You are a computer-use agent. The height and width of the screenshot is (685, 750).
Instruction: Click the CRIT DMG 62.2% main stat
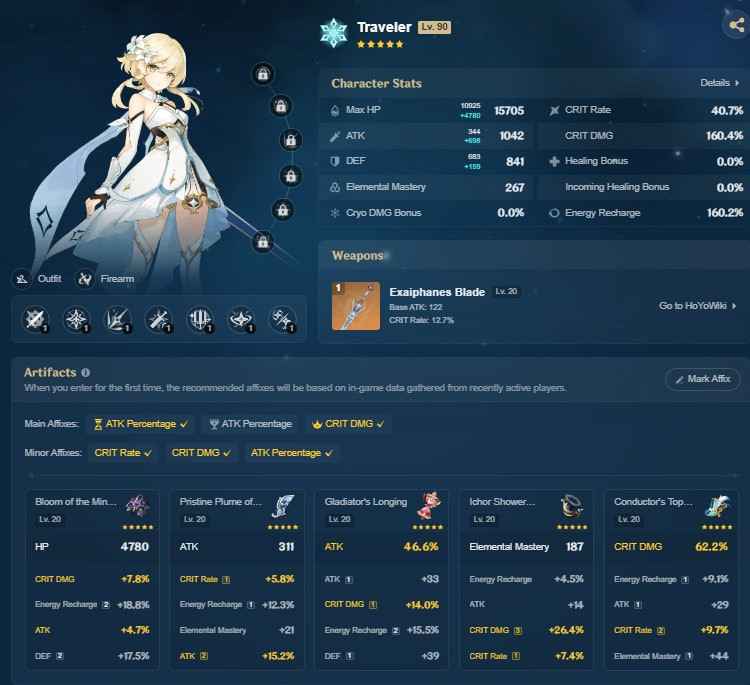point(671,547)
